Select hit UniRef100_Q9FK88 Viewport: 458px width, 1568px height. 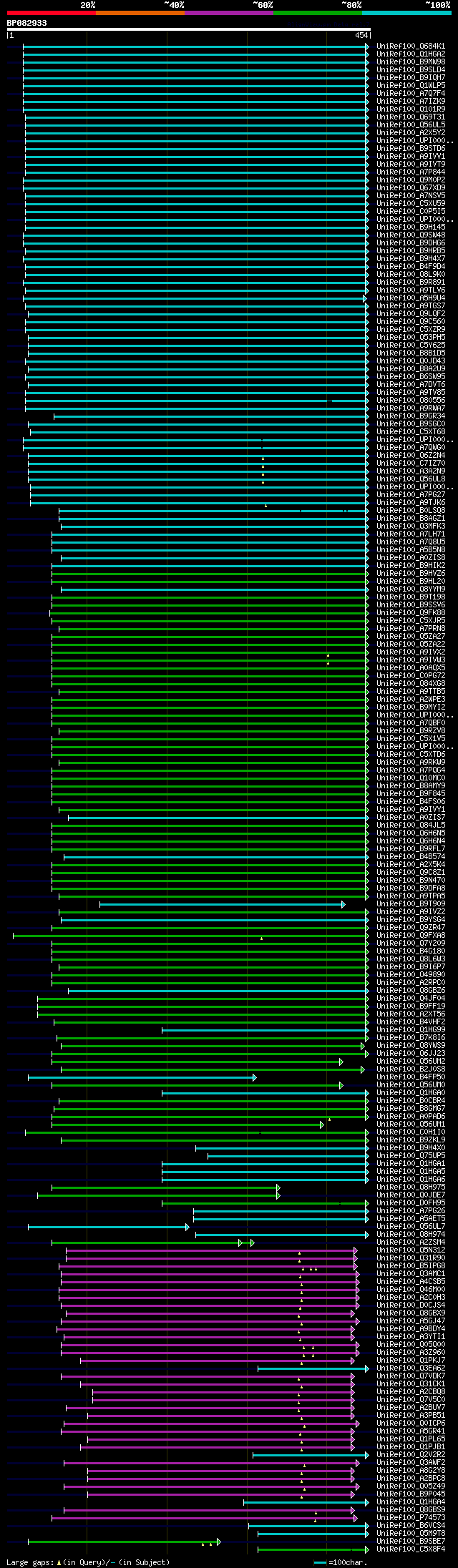pos(411,613)
